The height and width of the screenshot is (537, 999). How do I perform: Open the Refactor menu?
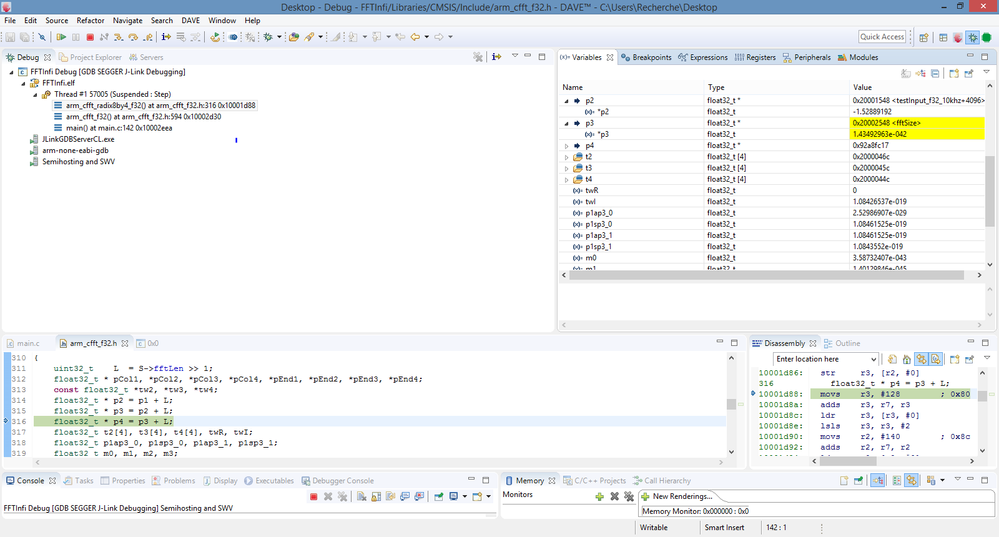coord(90,20)
